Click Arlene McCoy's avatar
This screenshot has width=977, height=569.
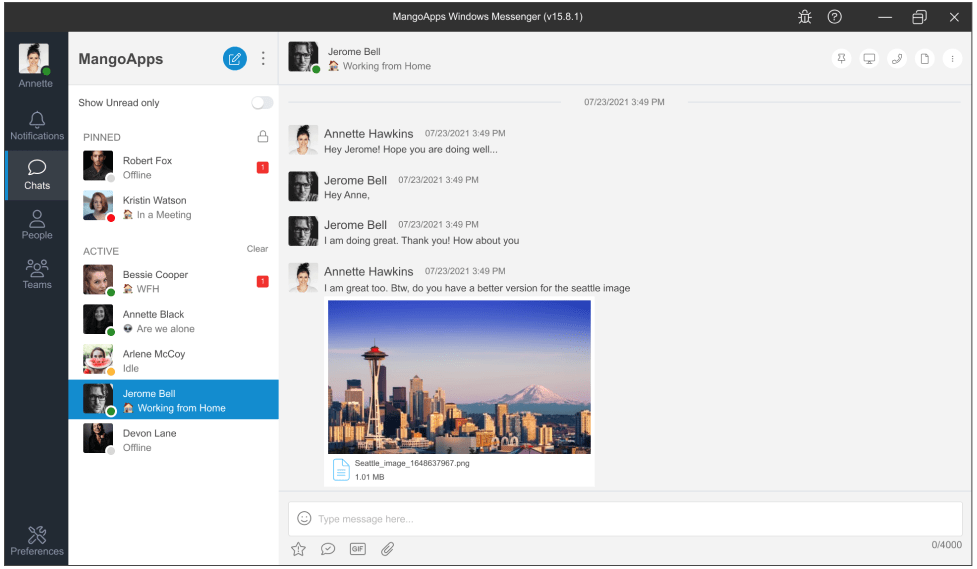click(98, 359)
